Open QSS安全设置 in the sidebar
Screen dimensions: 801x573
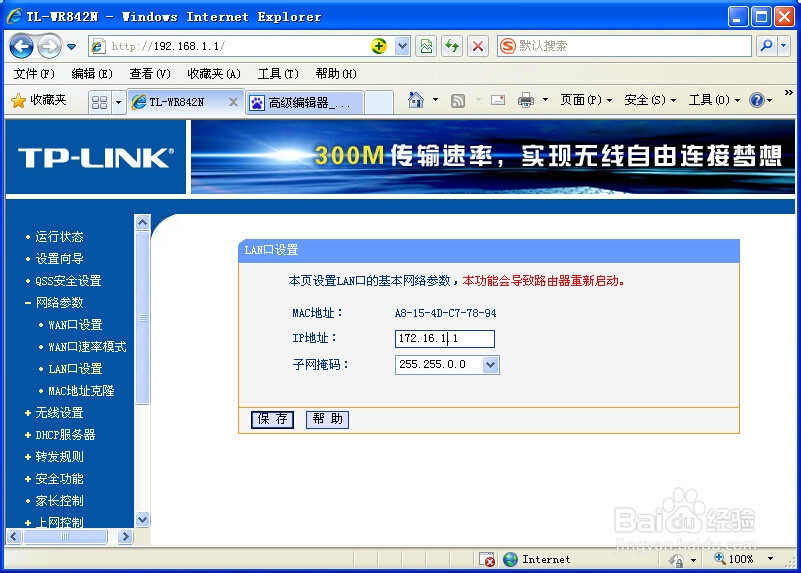68,281
